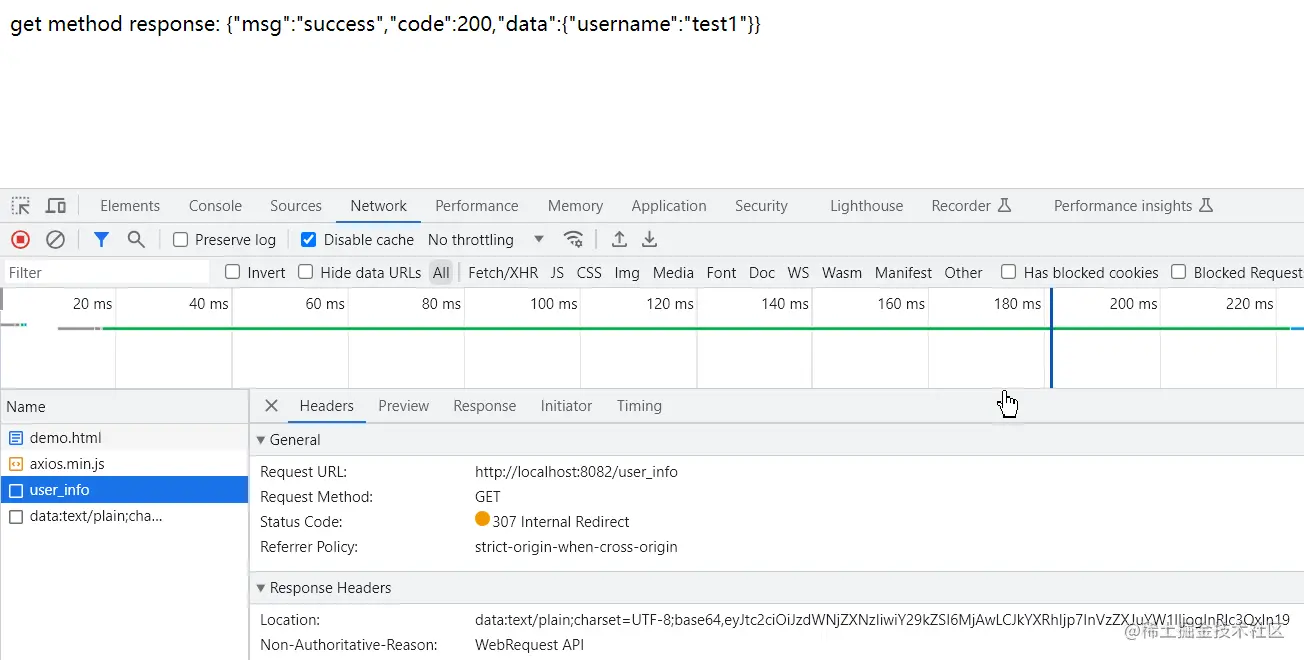Open network search magnifier icon
This screenshot has width=1304, height=660.
(x=136, y=240)
